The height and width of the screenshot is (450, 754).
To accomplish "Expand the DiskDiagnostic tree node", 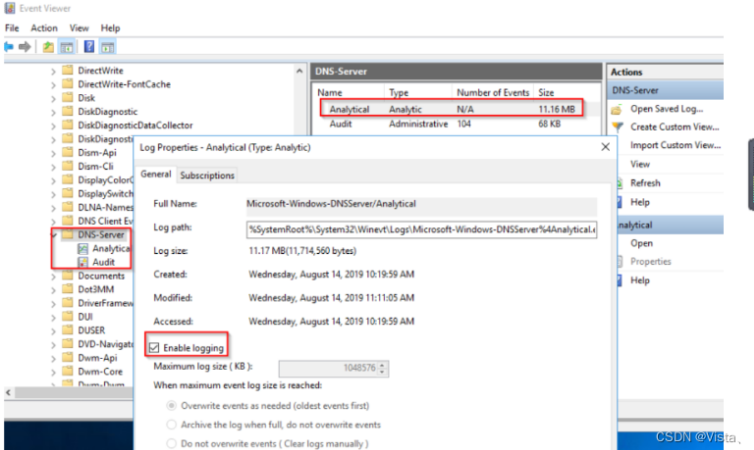I will point(53,112).
